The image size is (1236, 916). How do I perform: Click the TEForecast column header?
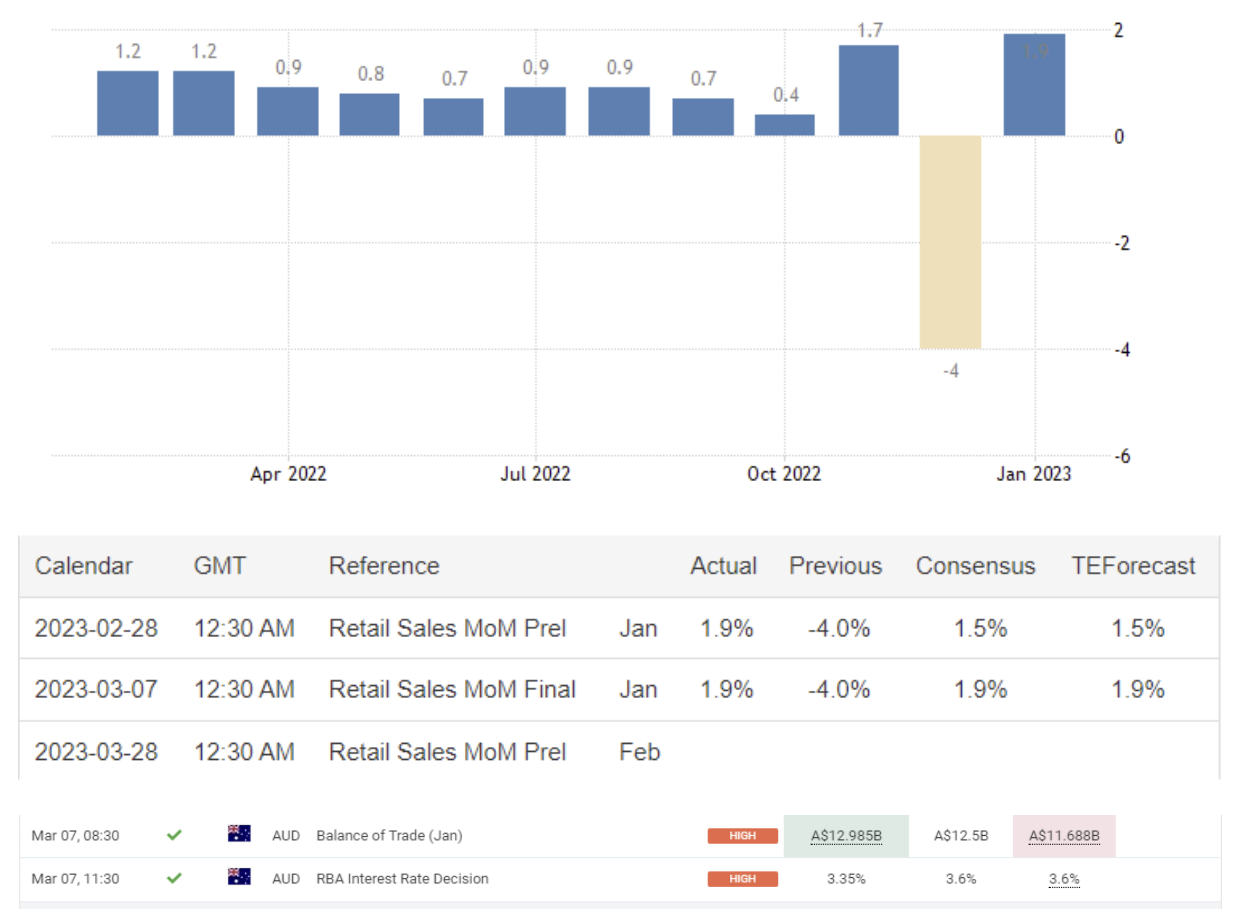[x=1133, y=566]
